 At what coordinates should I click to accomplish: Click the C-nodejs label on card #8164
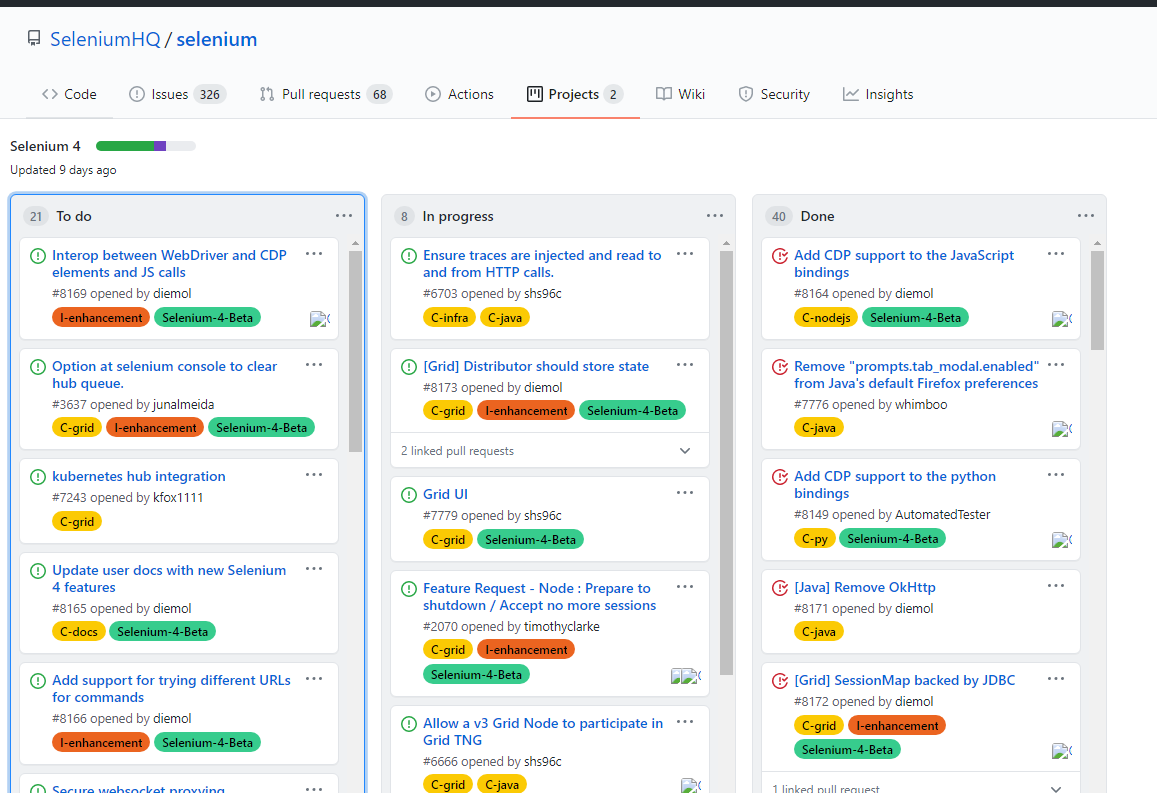point(826,318)
